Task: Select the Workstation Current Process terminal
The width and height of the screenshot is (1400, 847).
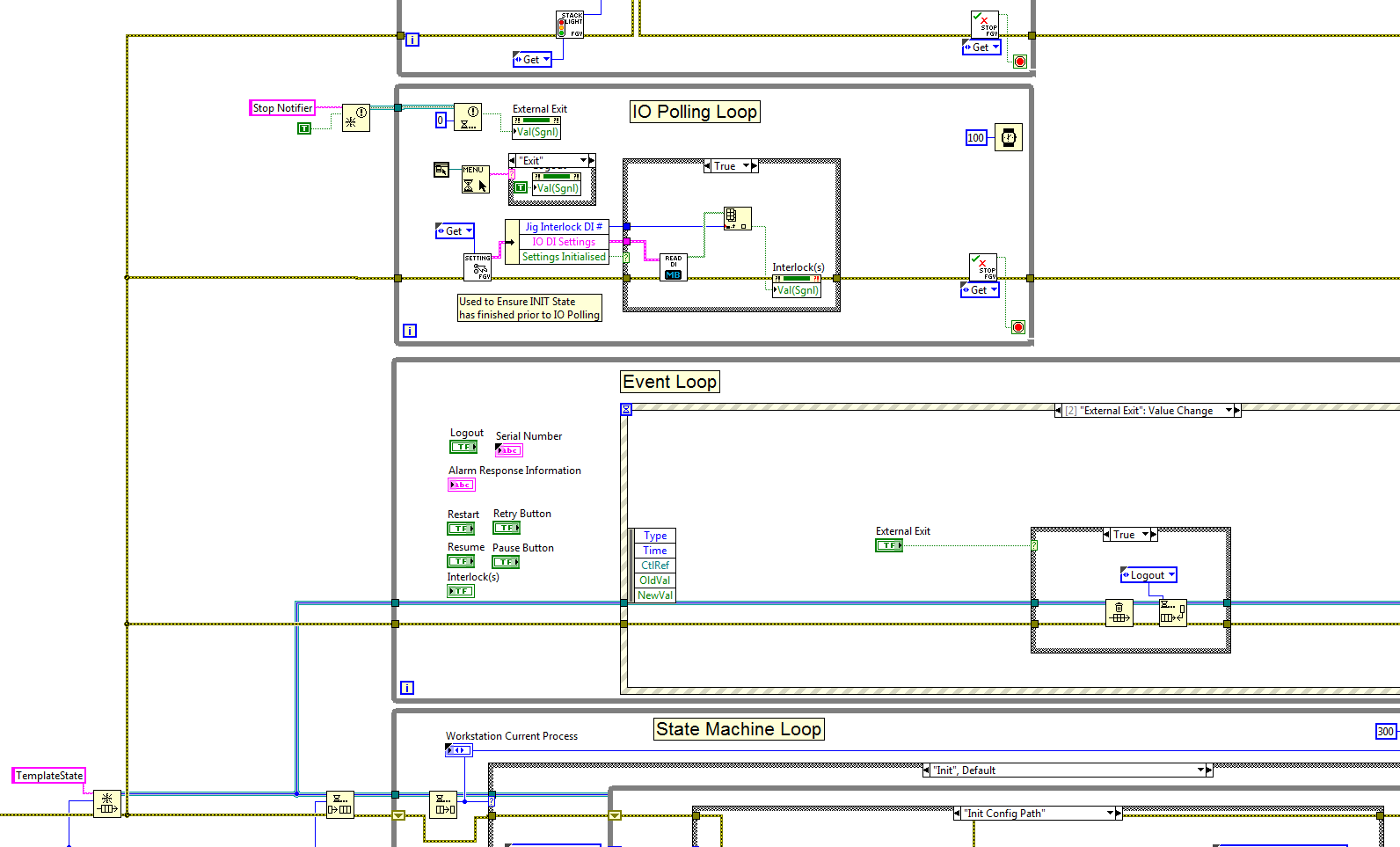Action: 459,750
